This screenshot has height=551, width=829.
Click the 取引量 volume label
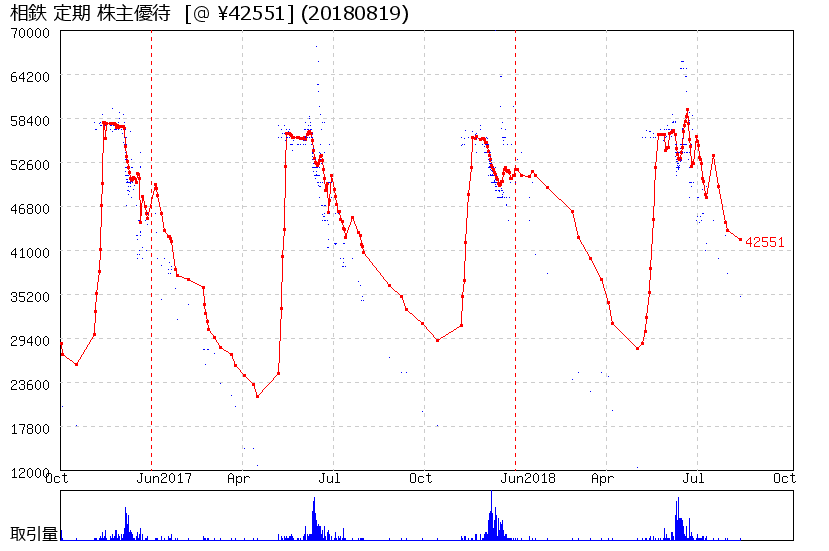pyautogui.click(x=34, y=534)
